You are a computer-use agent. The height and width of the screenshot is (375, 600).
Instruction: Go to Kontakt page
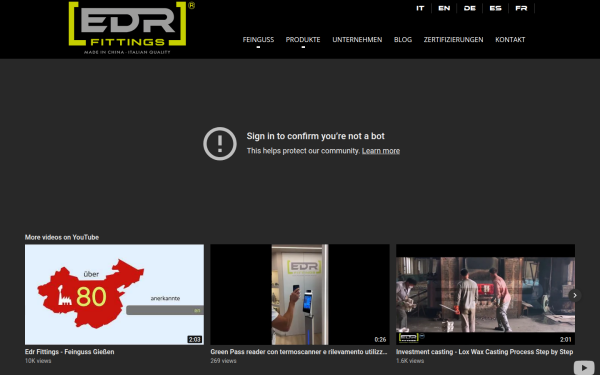pyautogui.click(x=510, y=39)
